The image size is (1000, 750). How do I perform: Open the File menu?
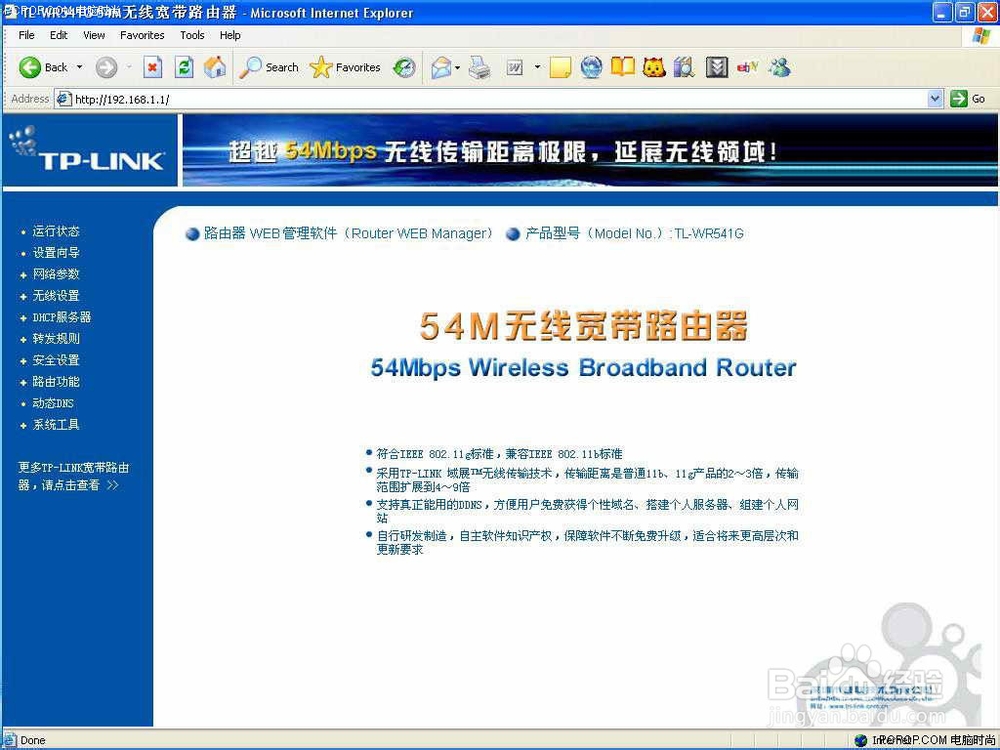coord(27,35)
